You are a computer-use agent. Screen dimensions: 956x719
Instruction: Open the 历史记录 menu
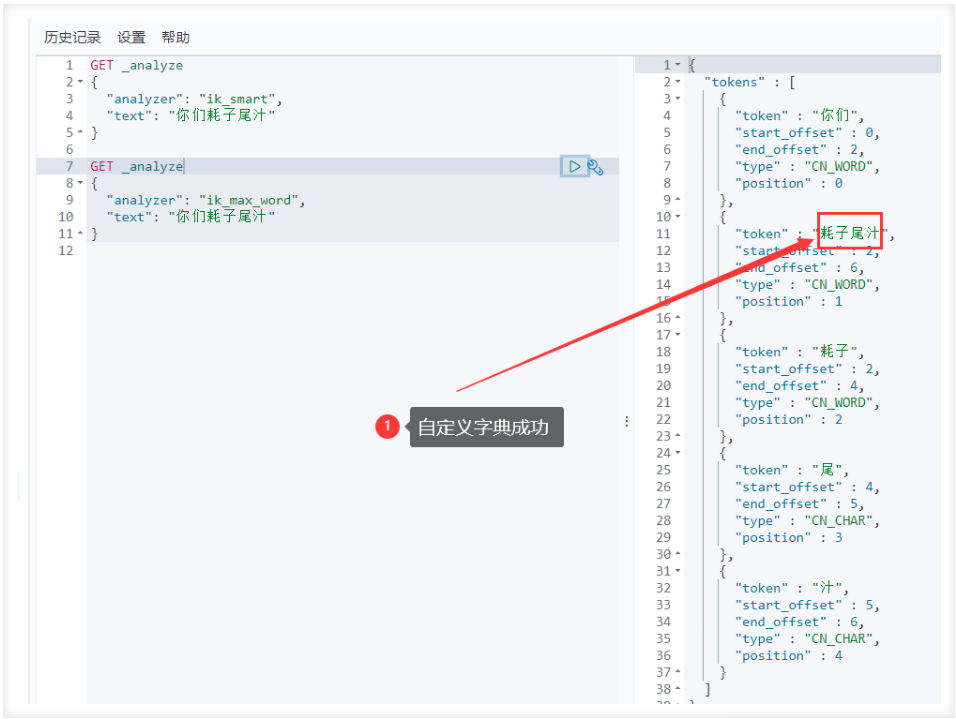coord(72,37)
